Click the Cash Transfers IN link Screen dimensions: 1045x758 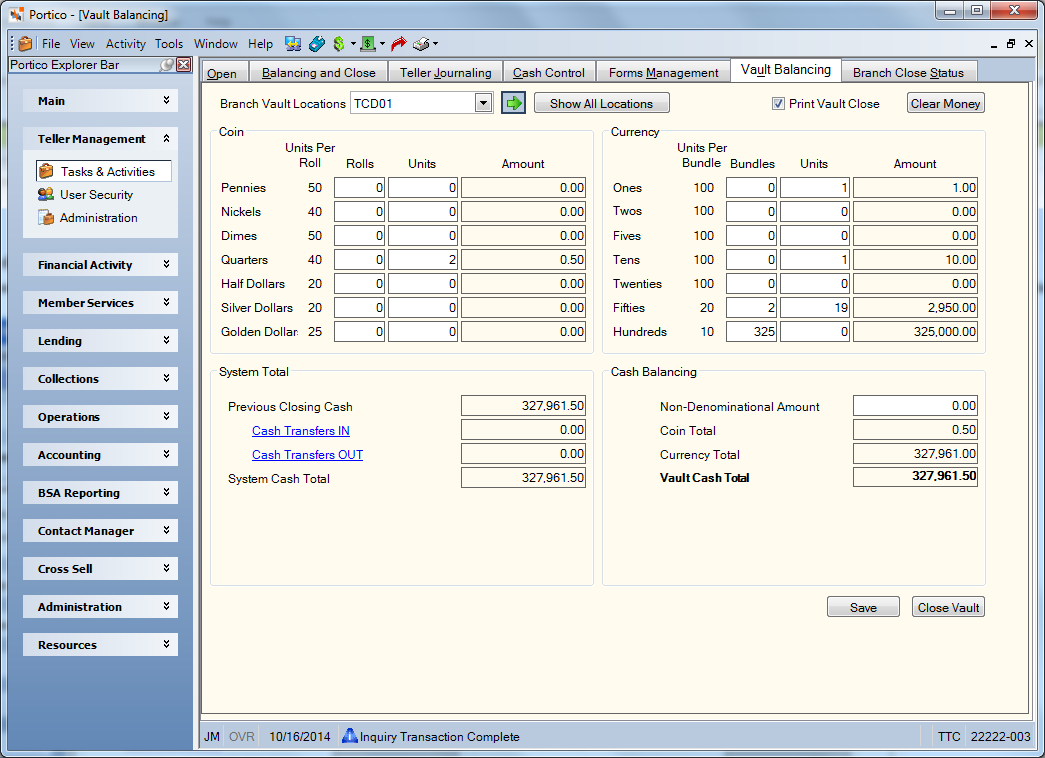click(301, 431)
